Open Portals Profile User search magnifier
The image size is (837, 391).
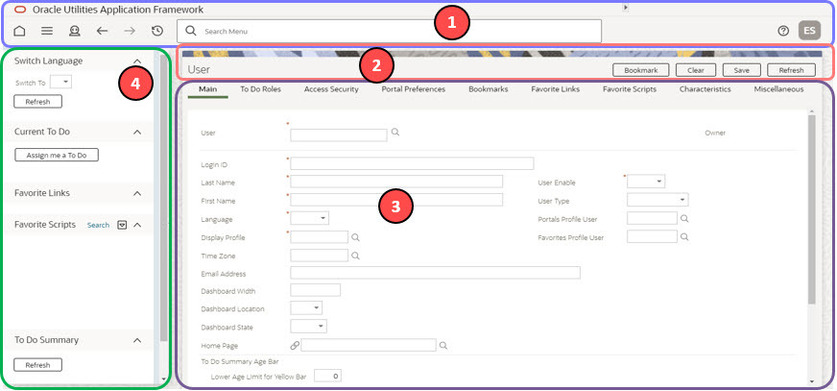click(x=684, y=218)
